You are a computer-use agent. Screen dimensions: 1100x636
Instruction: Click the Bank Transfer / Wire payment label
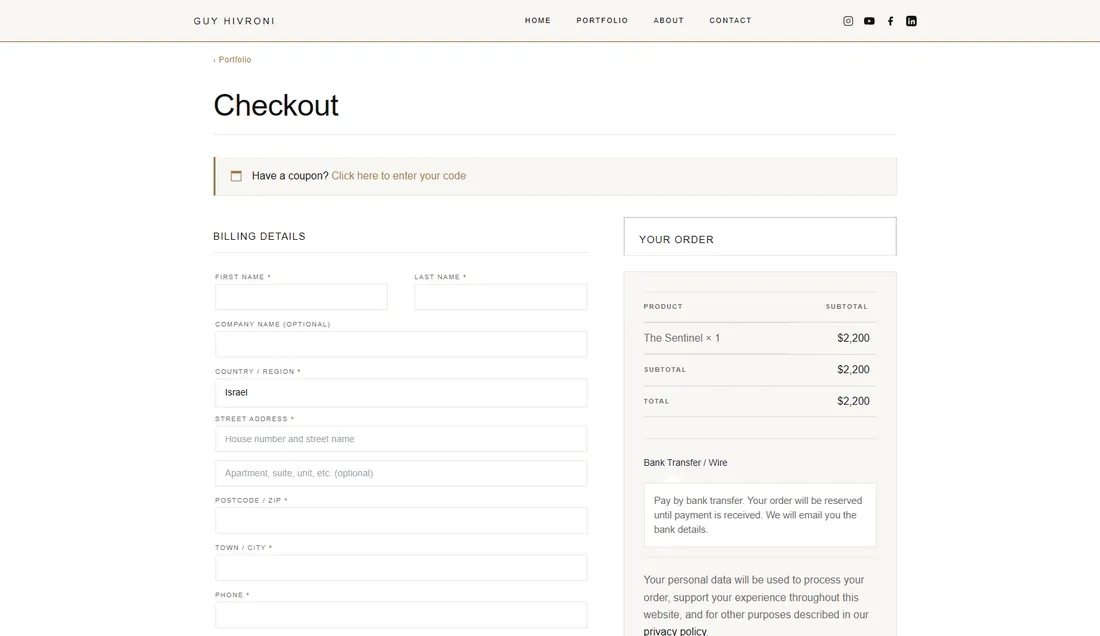point(685,463)
